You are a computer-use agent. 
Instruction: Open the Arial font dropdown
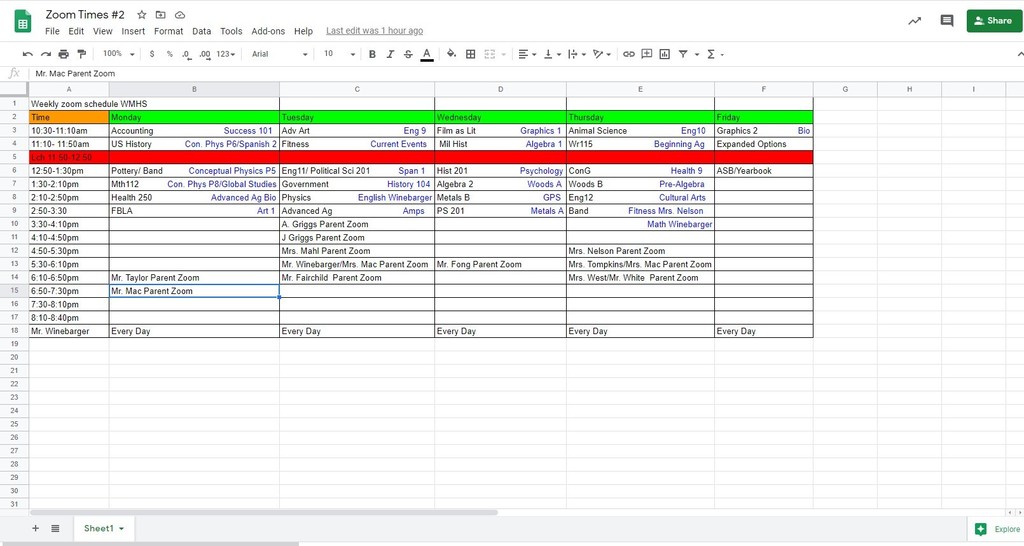coord(280,54)
